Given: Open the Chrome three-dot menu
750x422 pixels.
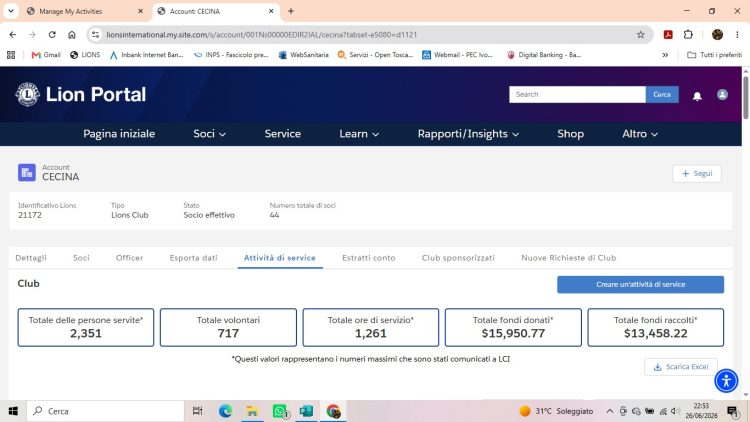Looking at the screenshot, I should tap(737, 34).
